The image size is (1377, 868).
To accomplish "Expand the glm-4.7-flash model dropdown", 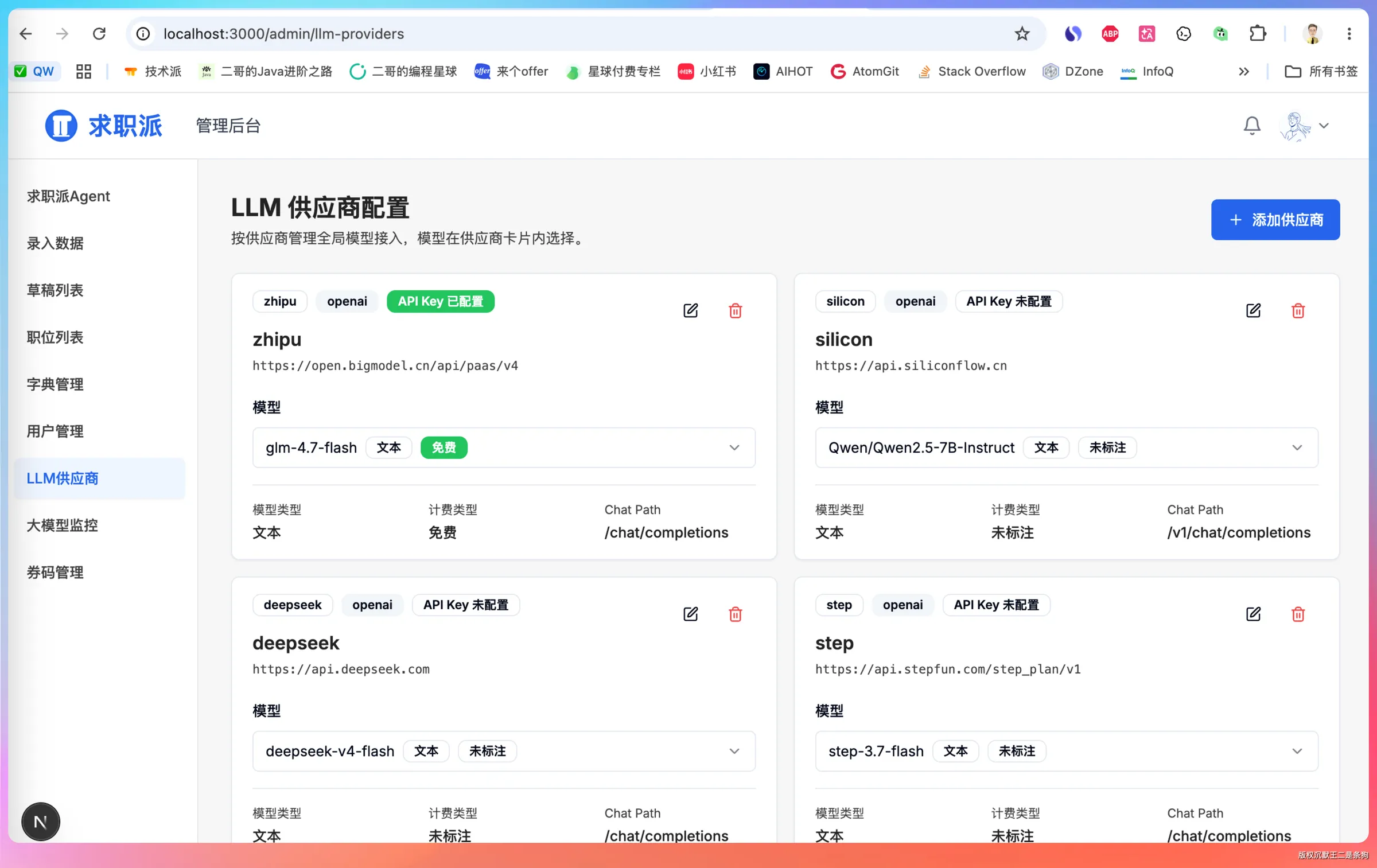I will (x=504, y=447).
